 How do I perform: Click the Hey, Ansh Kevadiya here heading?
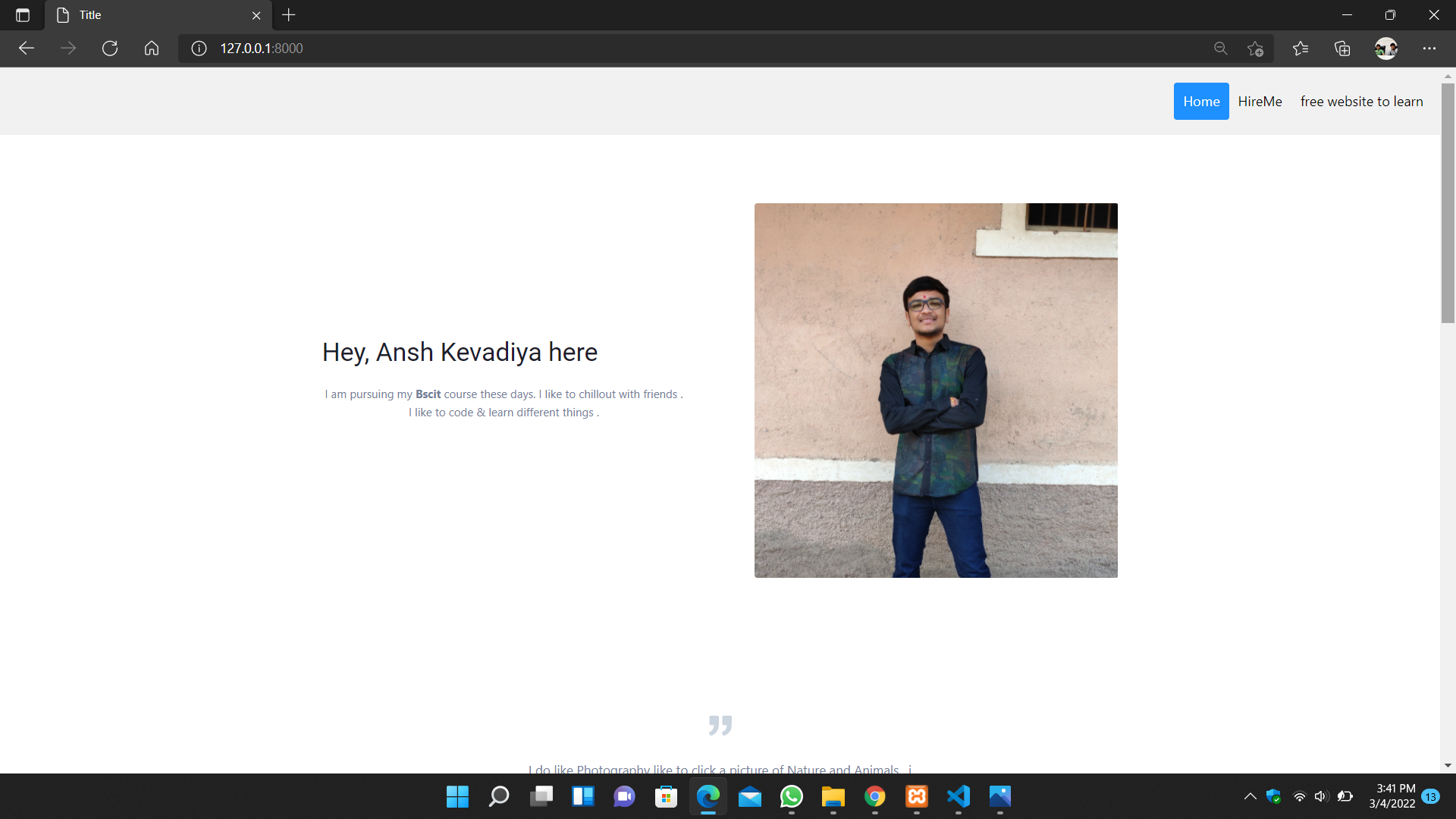pos(460,353)
